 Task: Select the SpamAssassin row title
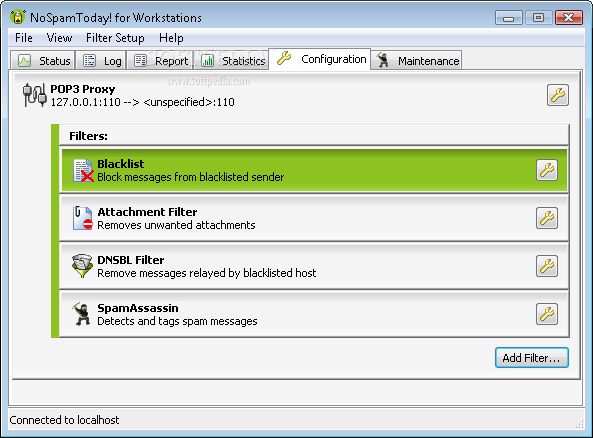pos(138,308)
